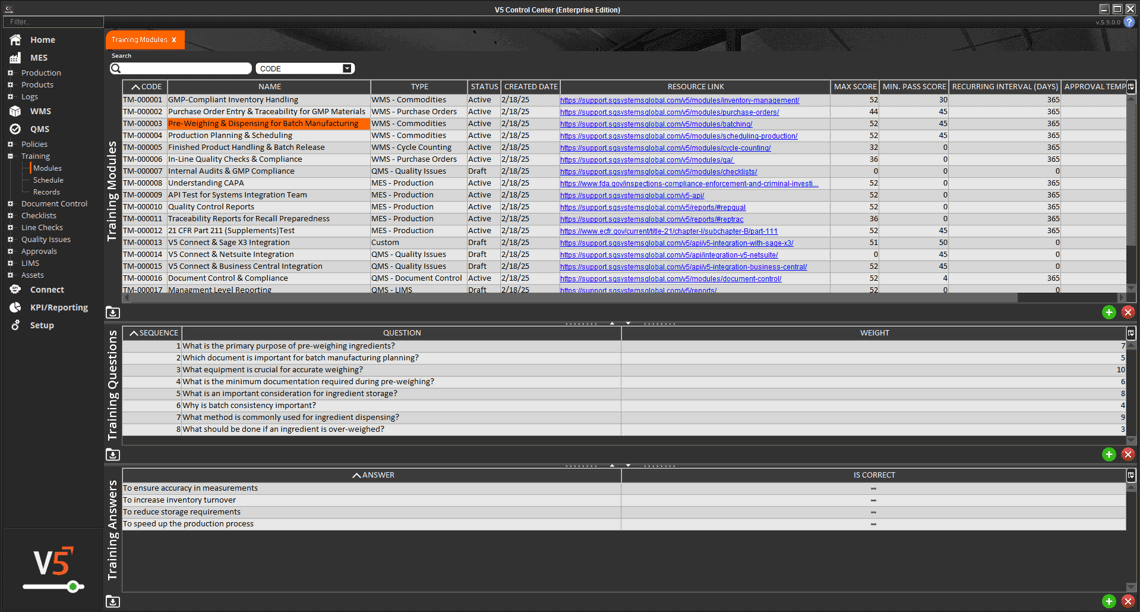Sort modules by NAME column header
This screenshot has height=612, width=1140.
coord(269,86)
